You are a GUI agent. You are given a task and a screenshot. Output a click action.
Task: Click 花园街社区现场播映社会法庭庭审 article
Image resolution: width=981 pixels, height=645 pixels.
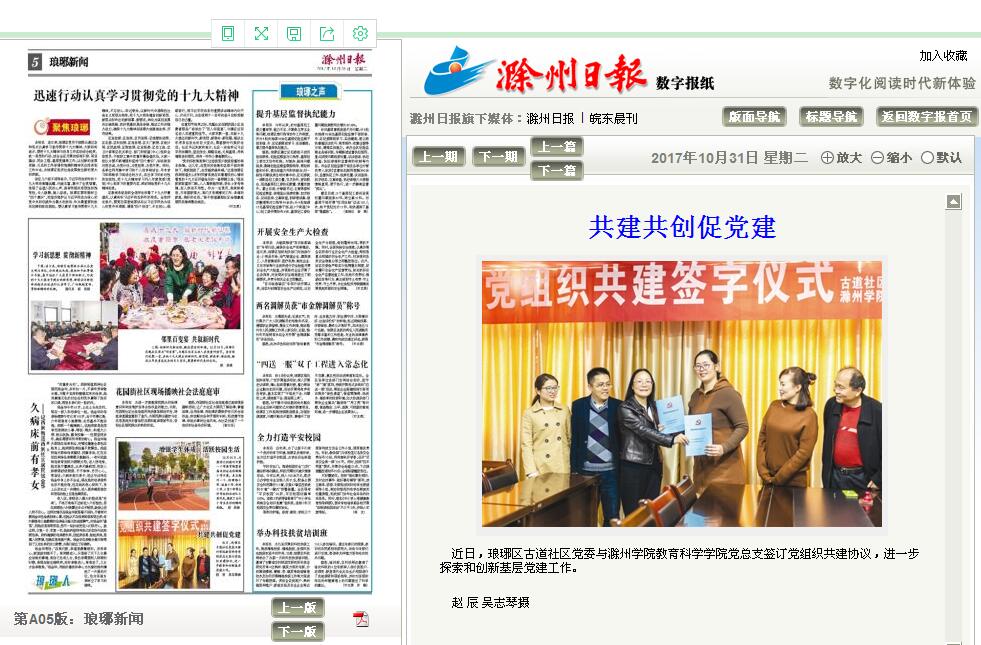168,391
